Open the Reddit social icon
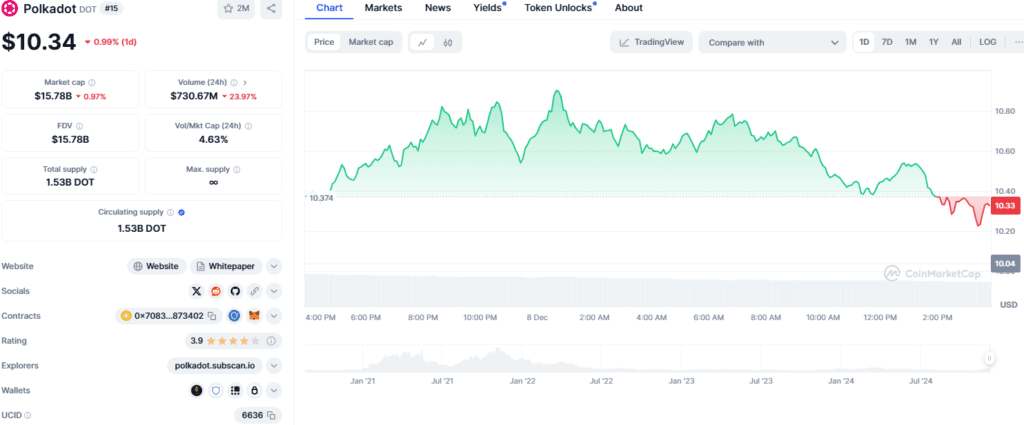The height and width of the screenshot is (425, 1024). (x=216, y=291)
